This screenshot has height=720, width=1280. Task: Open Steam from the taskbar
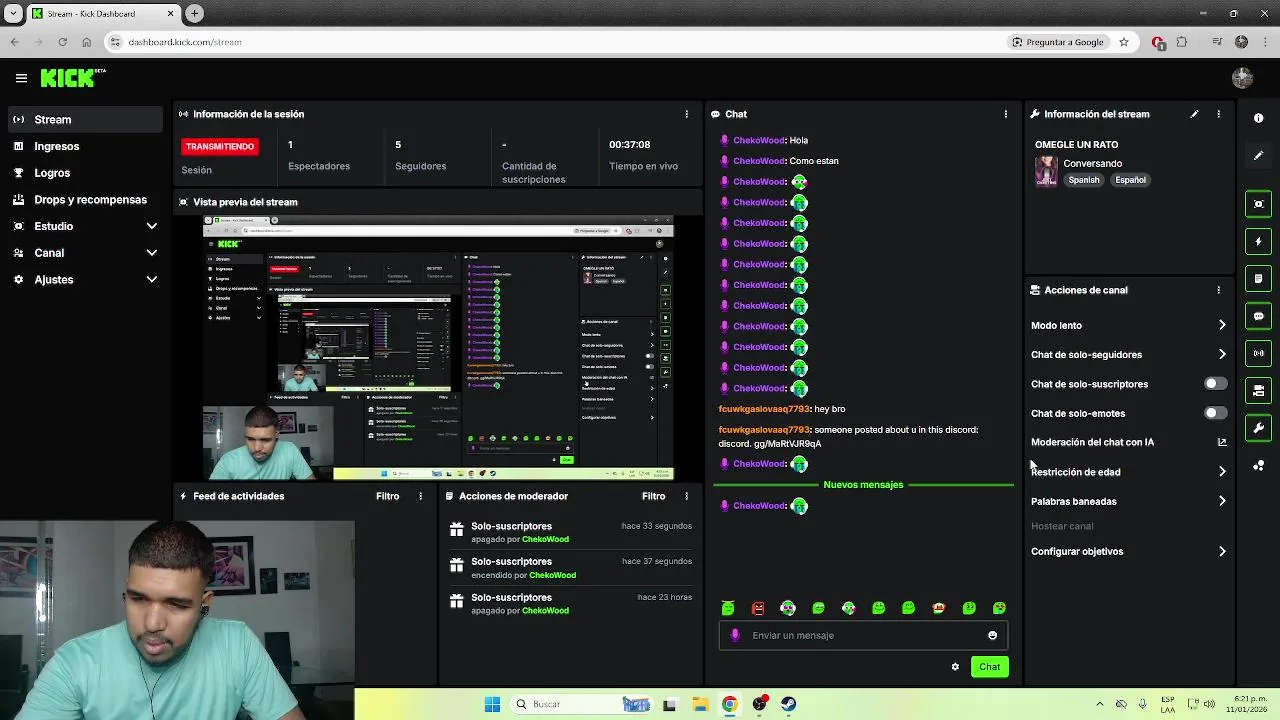point(789,704)
